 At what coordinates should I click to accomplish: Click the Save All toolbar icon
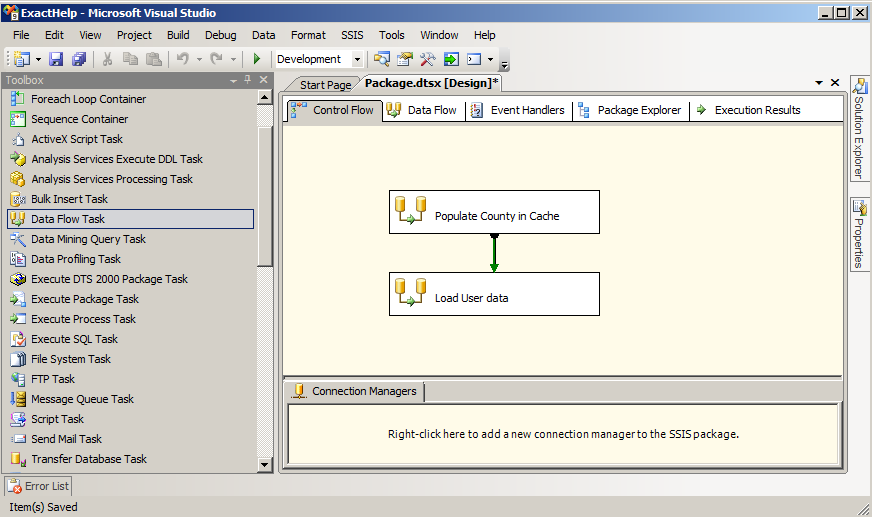(80, 59)
